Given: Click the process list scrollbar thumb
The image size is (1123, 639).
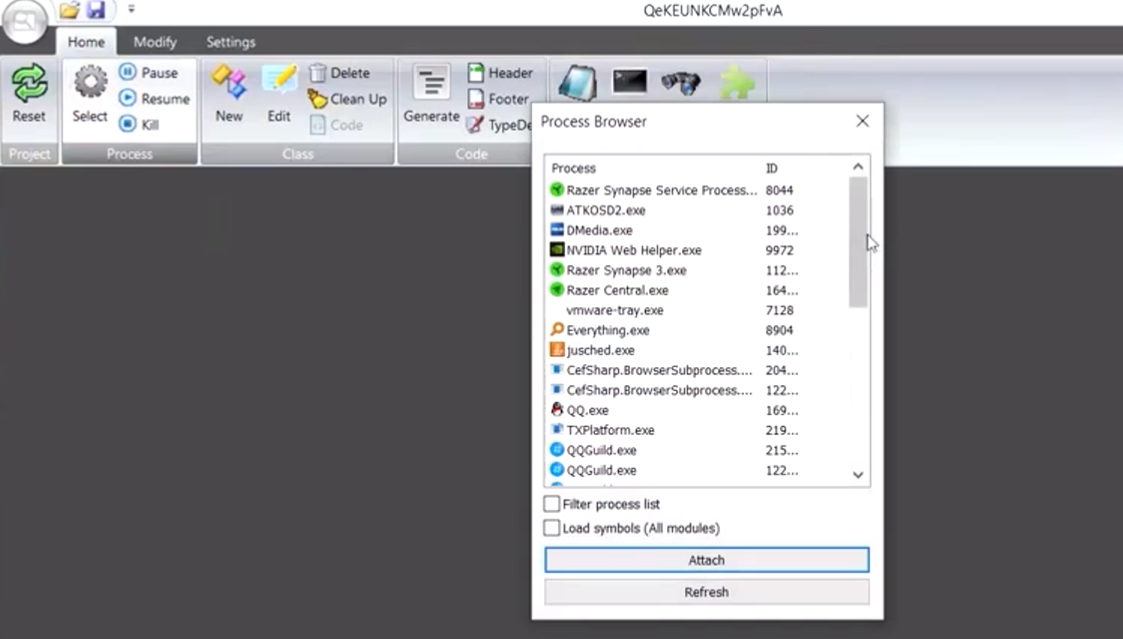Looking at the screenshot, I should coord(858,242).
